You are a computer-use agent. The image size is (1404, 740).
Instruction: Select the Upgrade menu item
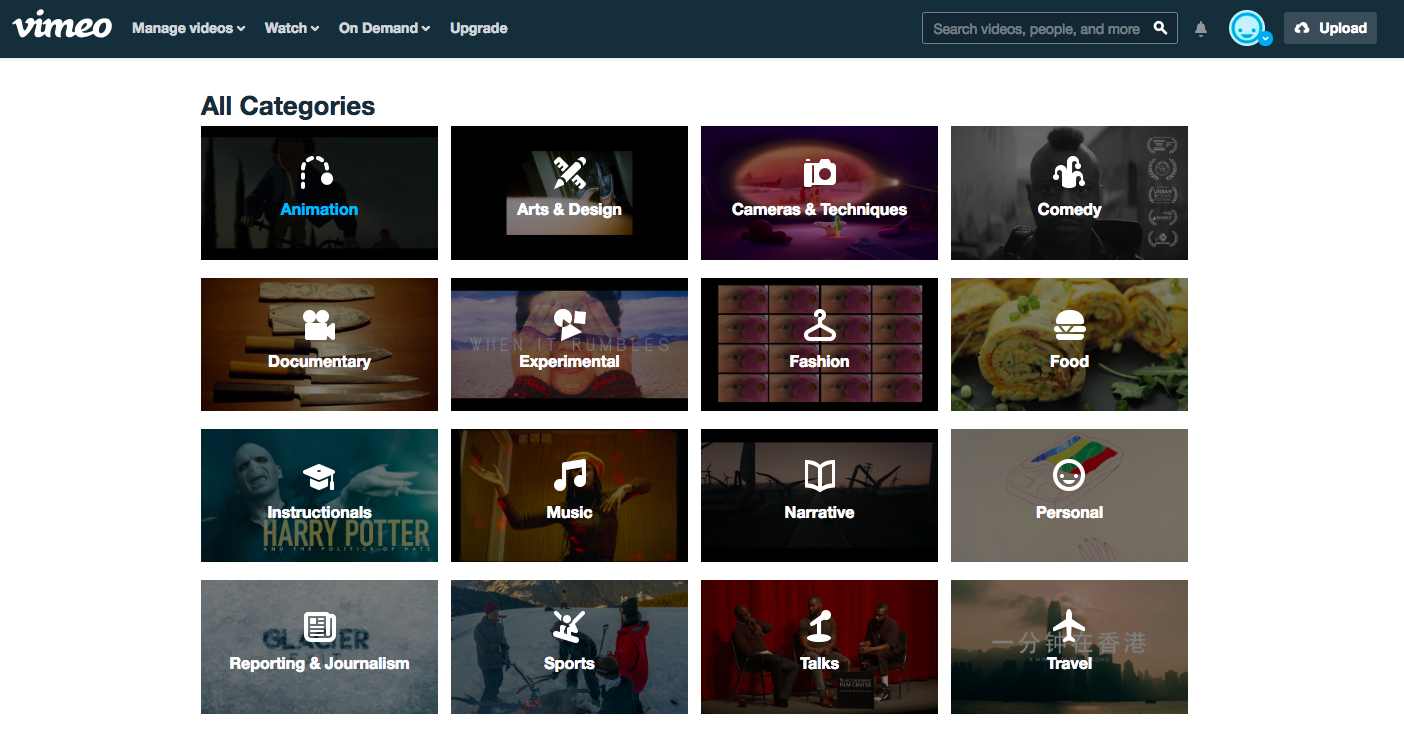pyautogui.click(x=478, y=28)
